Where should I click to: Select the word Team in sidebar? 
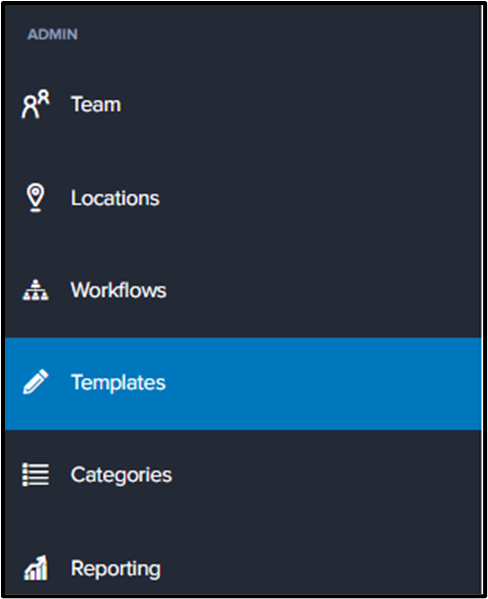click(x=96, y=104)
